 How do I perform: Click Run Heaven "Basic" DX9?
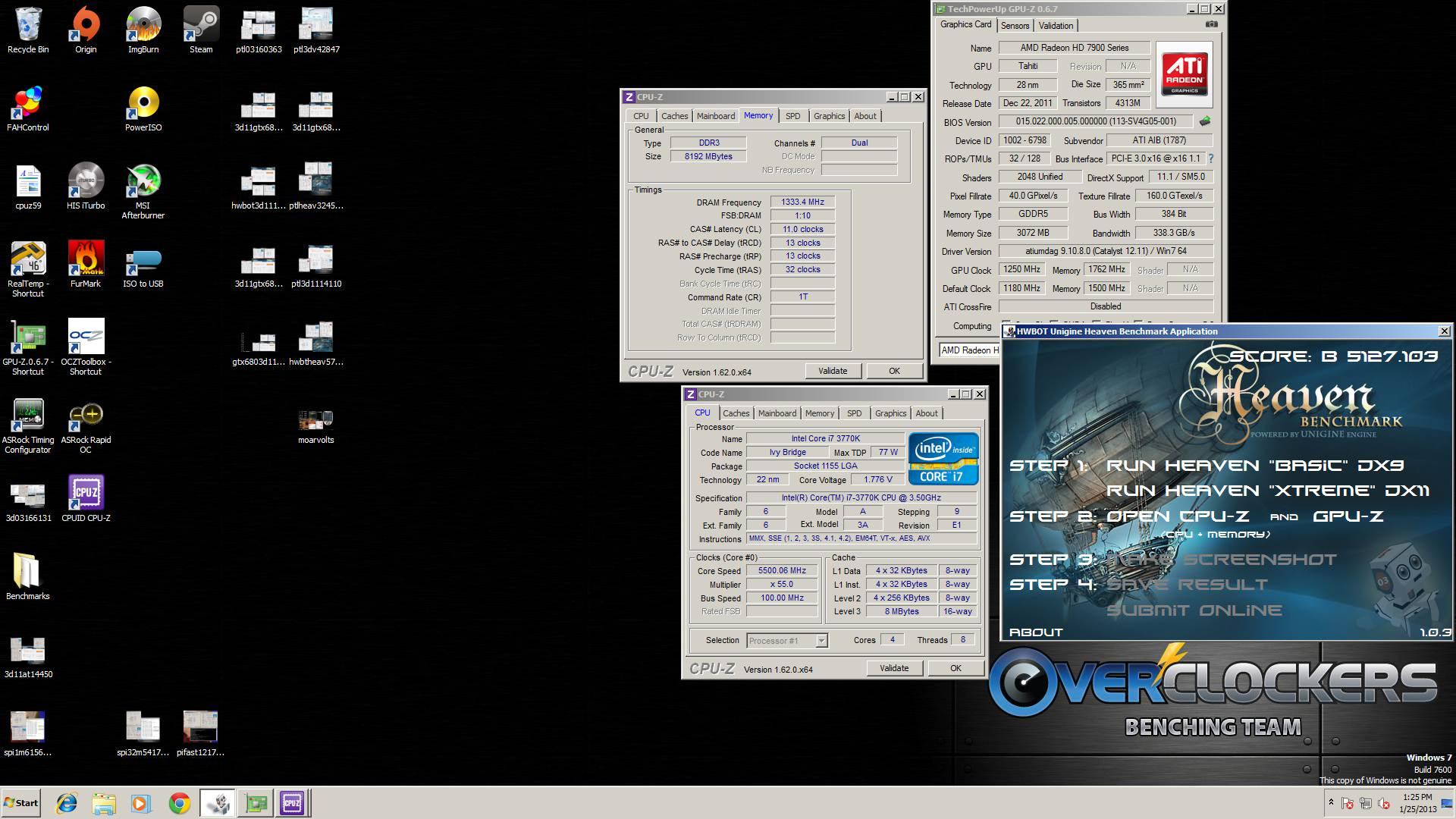click(x=1255, y=466)
